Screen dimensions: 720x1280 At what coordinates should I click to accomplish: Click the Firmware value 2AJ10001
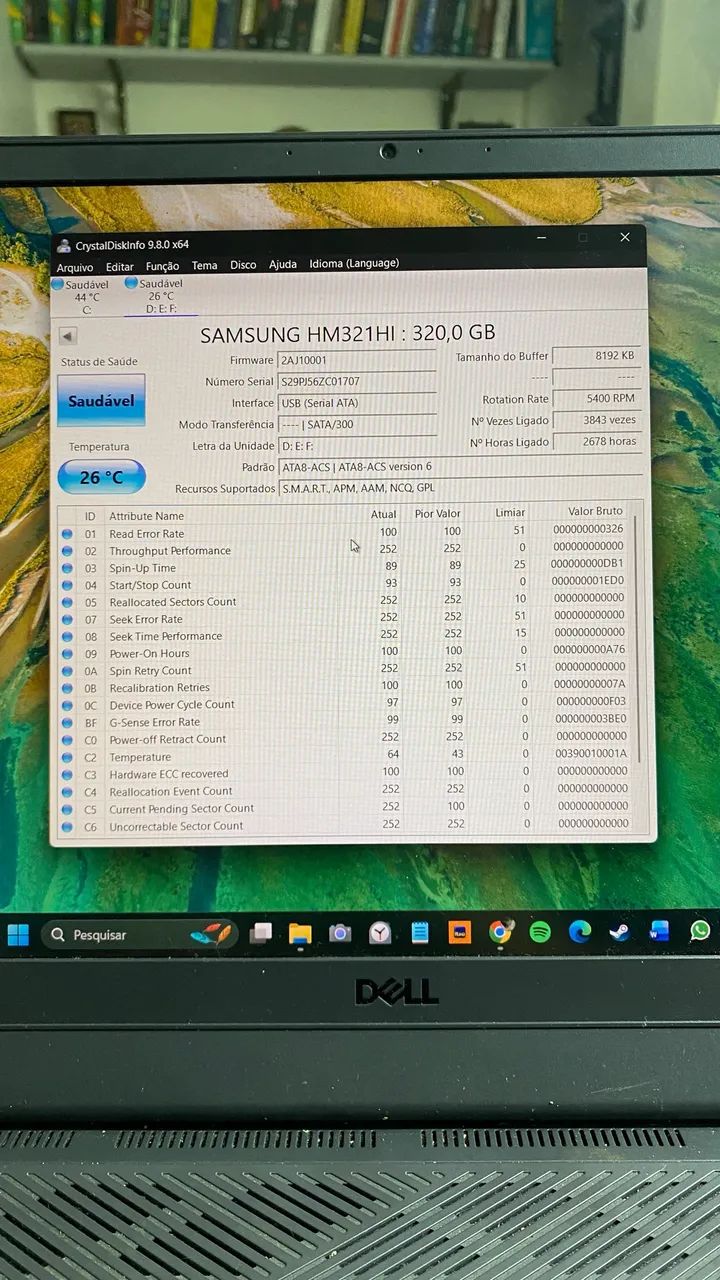click(x=357, y=360)
